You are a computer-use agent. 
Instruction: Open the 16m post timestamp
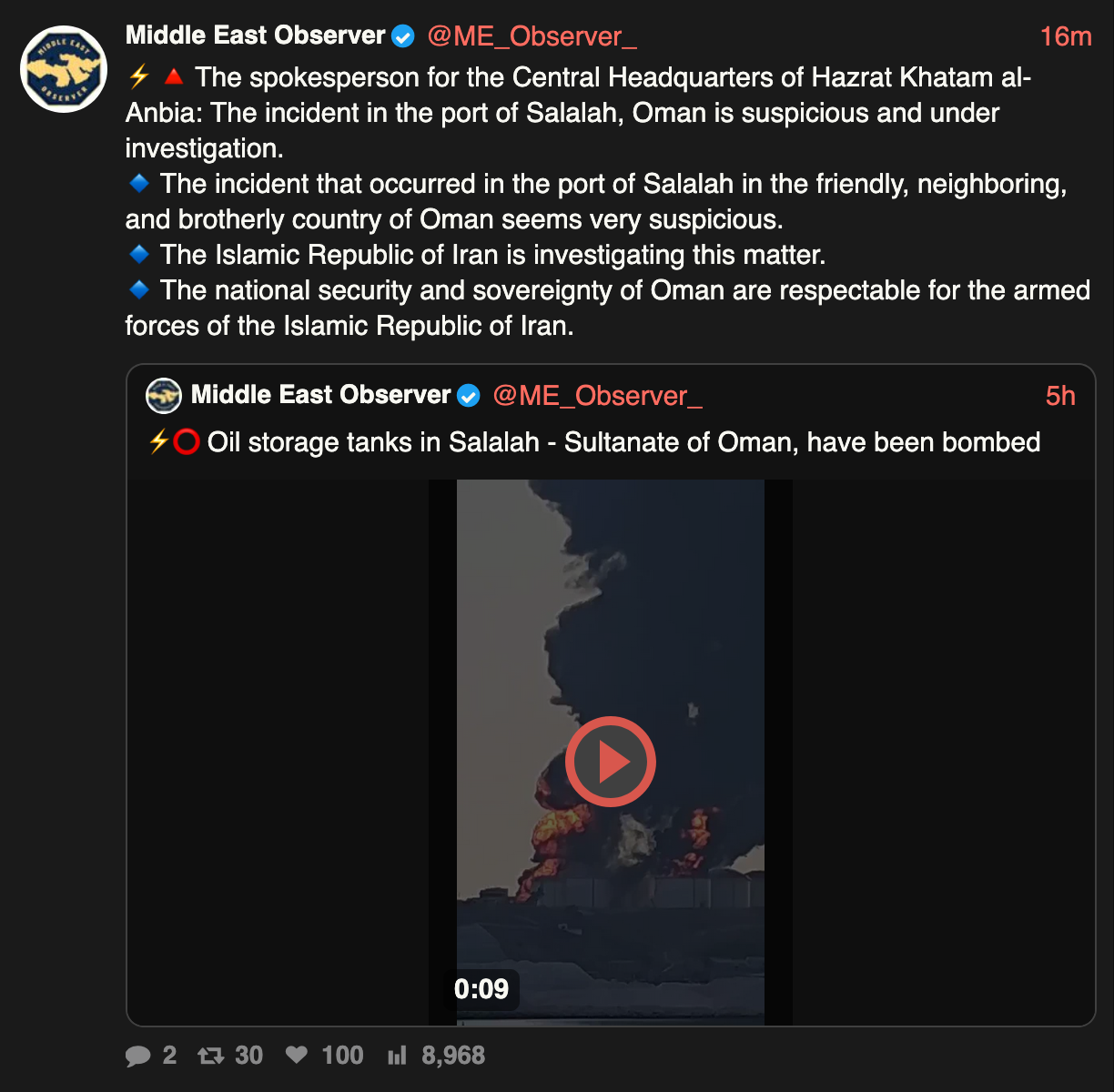1066,36
